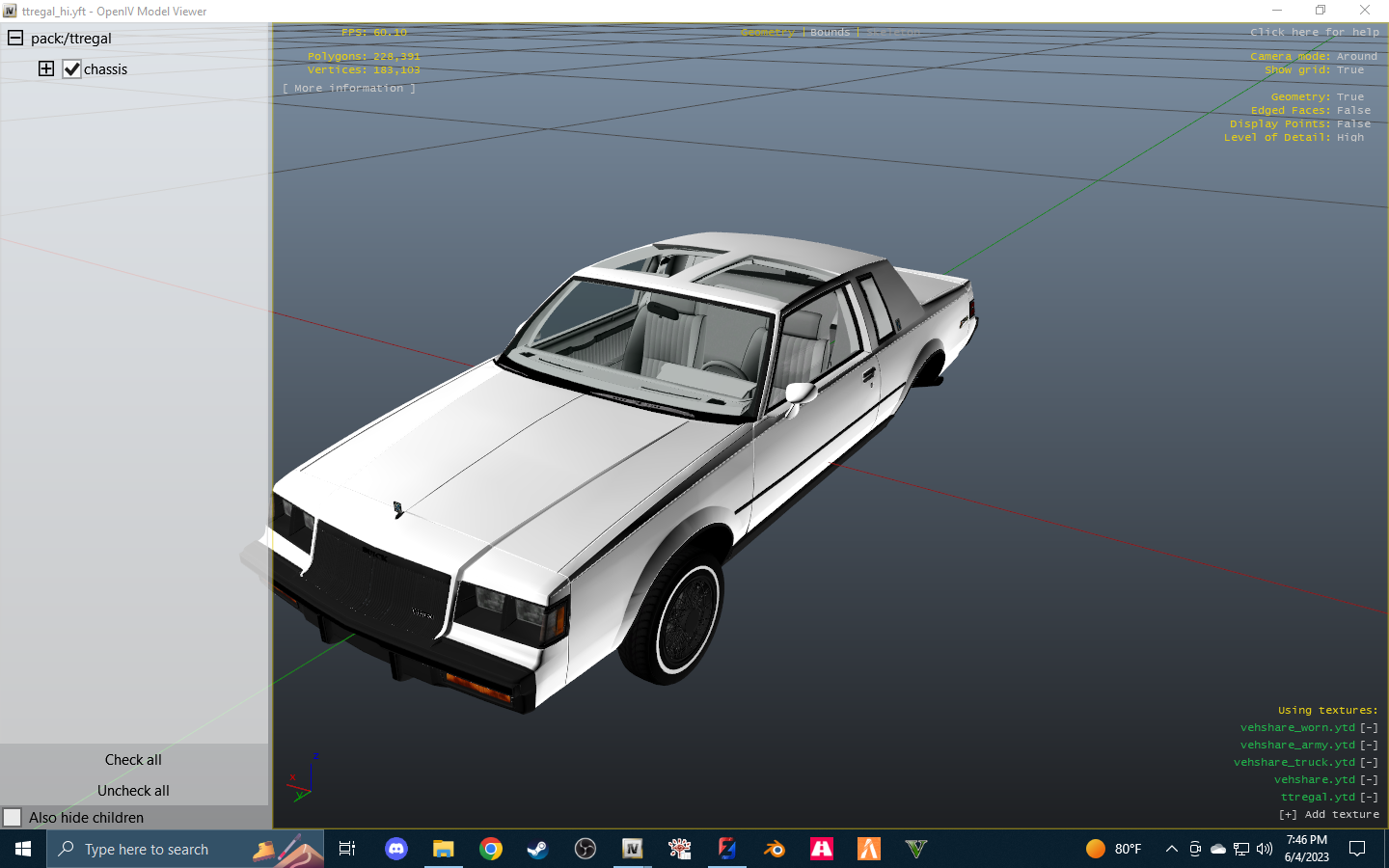
Task: Expand the chassis tree node
Action: click(x=46, y=68)
